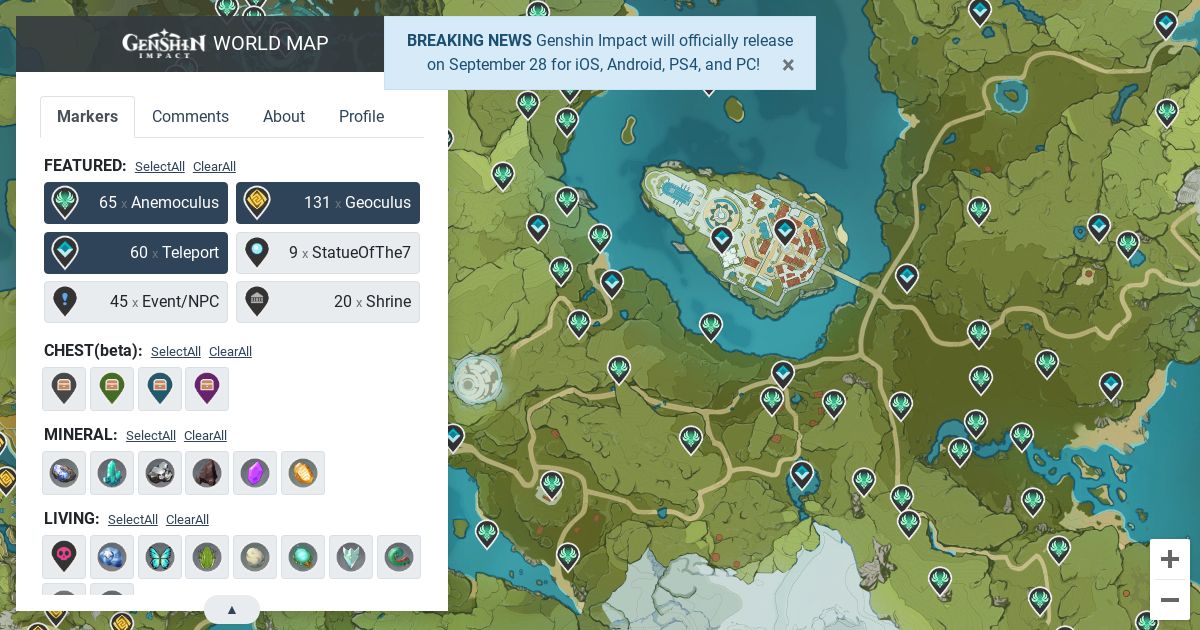1200x630 pixels.
Task: Toggle the 65 x Anemoculus filter
Action: coord(136,203)
